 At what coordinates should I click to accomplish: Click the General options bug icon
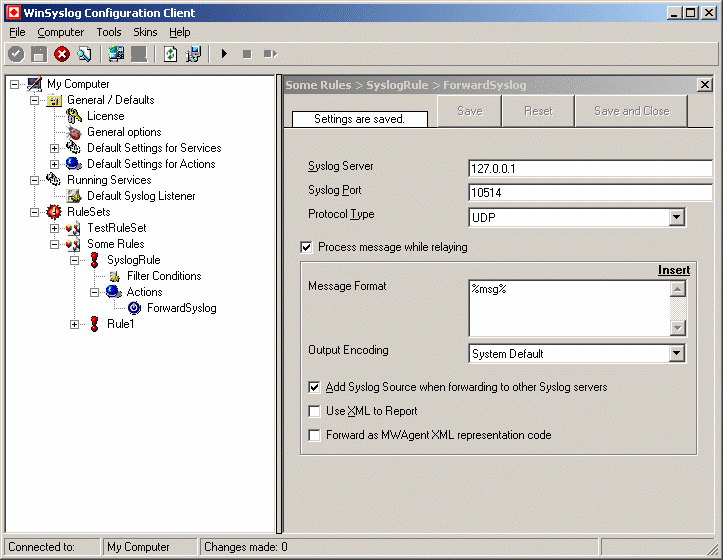point(74,132)
